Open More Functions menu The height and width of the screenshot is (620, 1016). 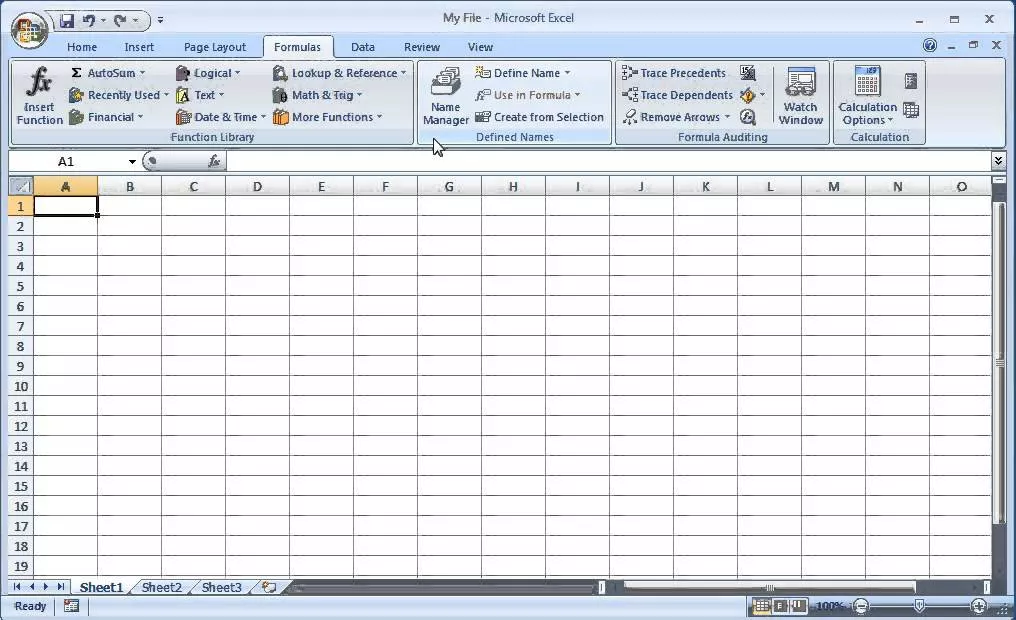click(x=328, y=117)
